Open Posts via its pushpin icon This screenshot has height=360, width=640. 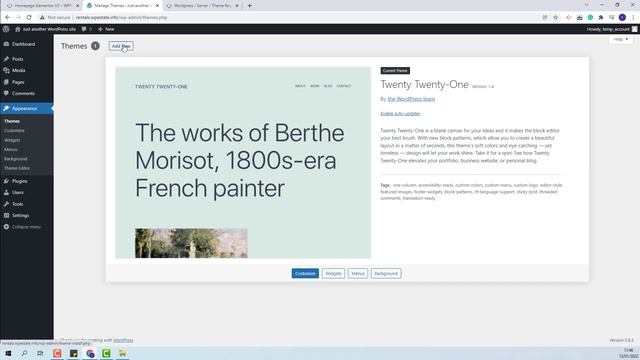(6, 59)
